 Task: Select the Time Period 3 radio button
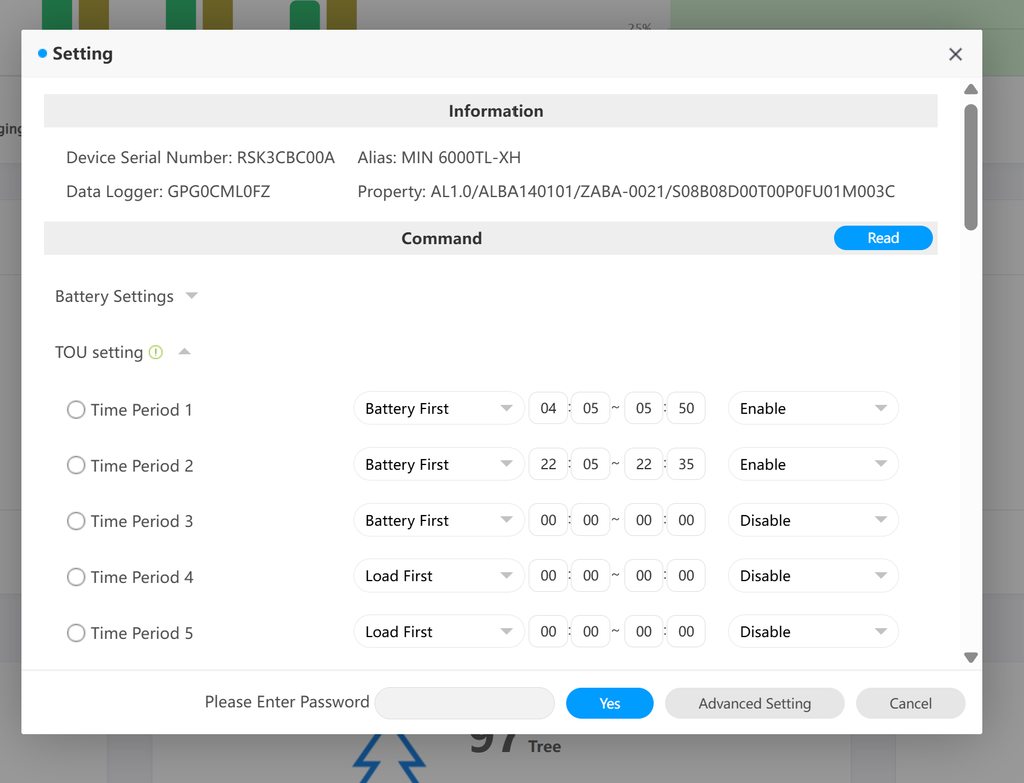(x=76, y=521)
